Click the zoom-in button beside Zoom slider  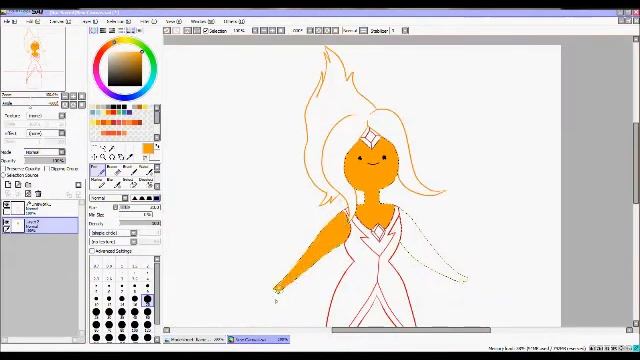pos(73,96)
